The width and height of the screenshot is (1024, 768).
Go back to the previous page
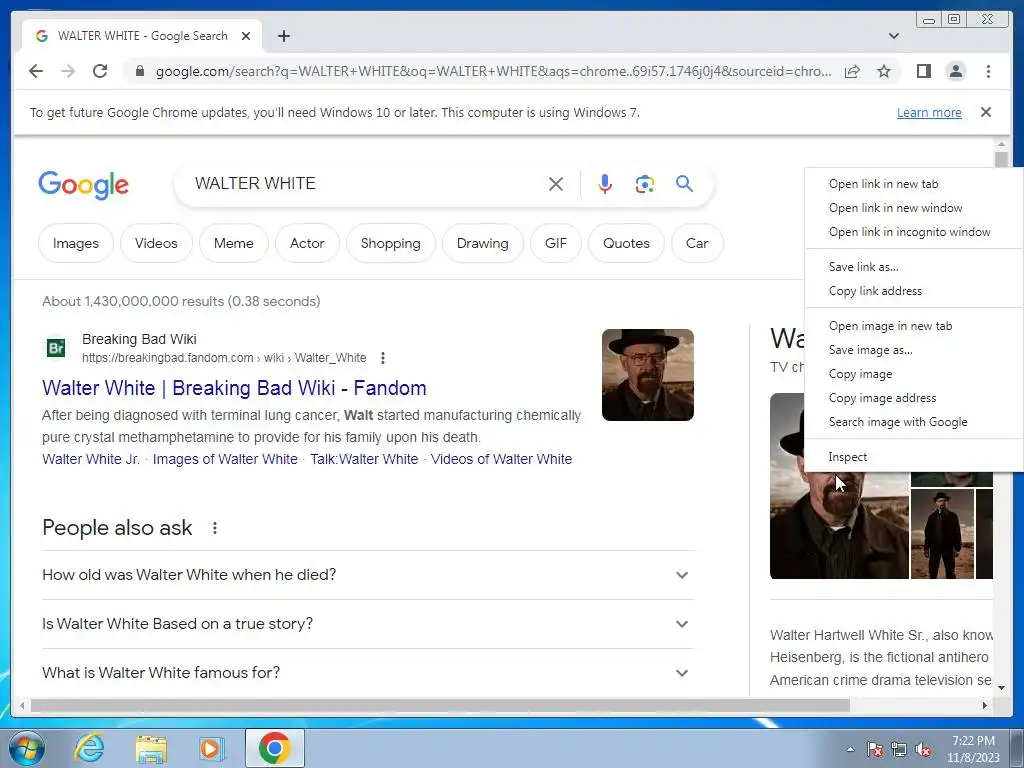(36, 71)
